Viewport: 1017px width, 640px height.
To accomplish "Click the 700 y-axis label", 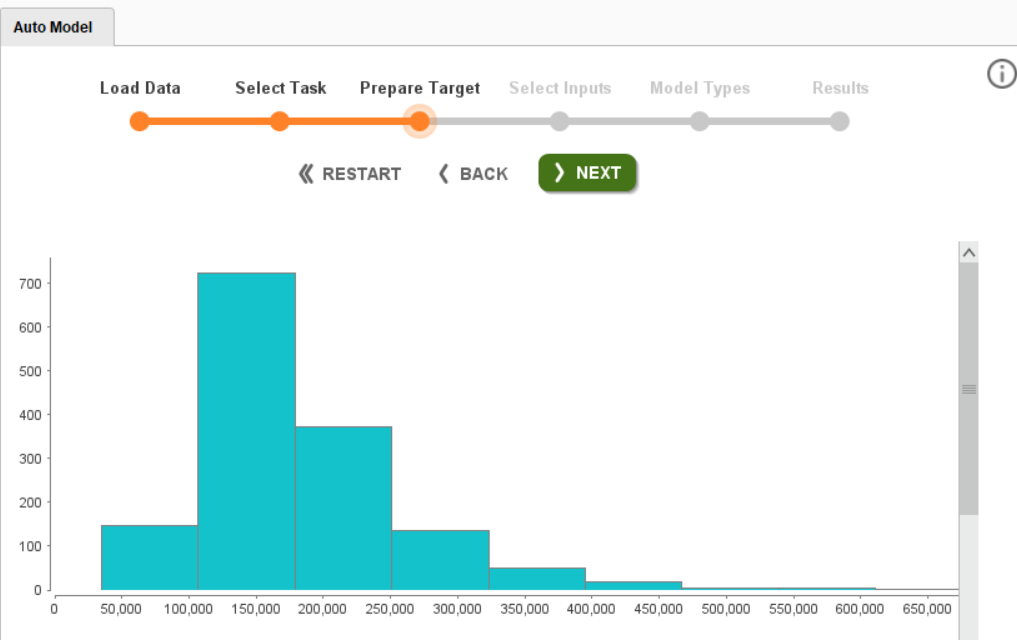I will tap(30, 284).
